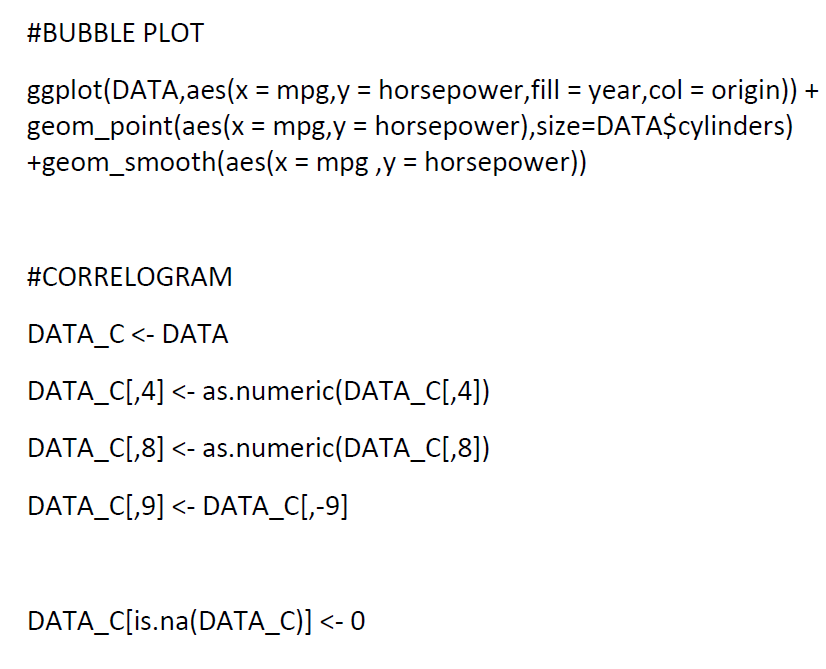Click on the word geom_point
The image size is (826, 669).
click(x=100, y=127)
